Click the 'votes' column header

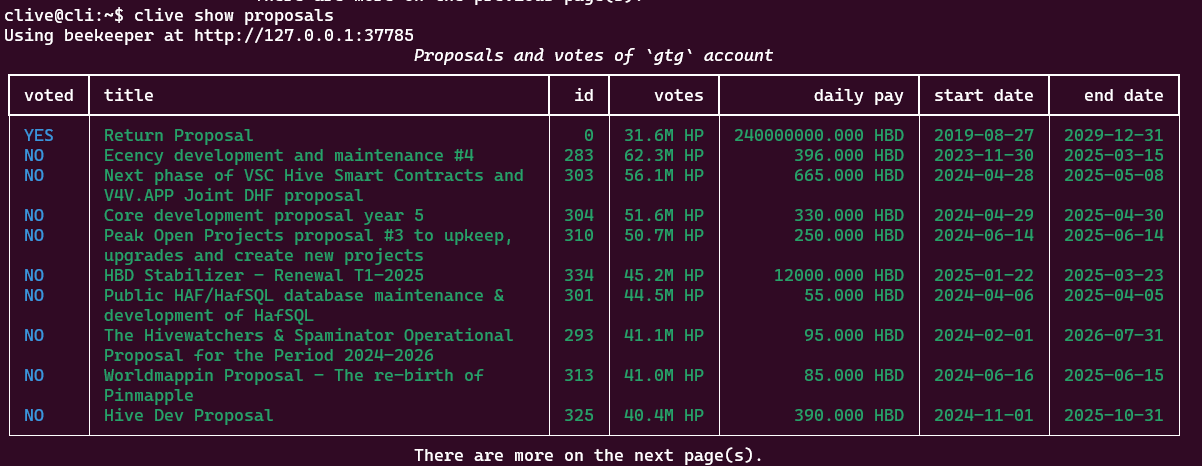pos(678,95)
